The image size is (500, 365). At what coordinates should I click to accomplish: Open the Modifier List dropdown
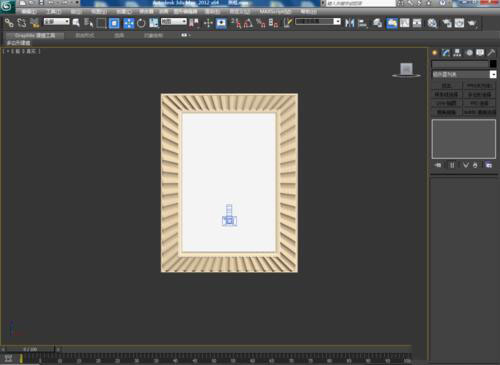pyautogui.click(x=464, y=74)
